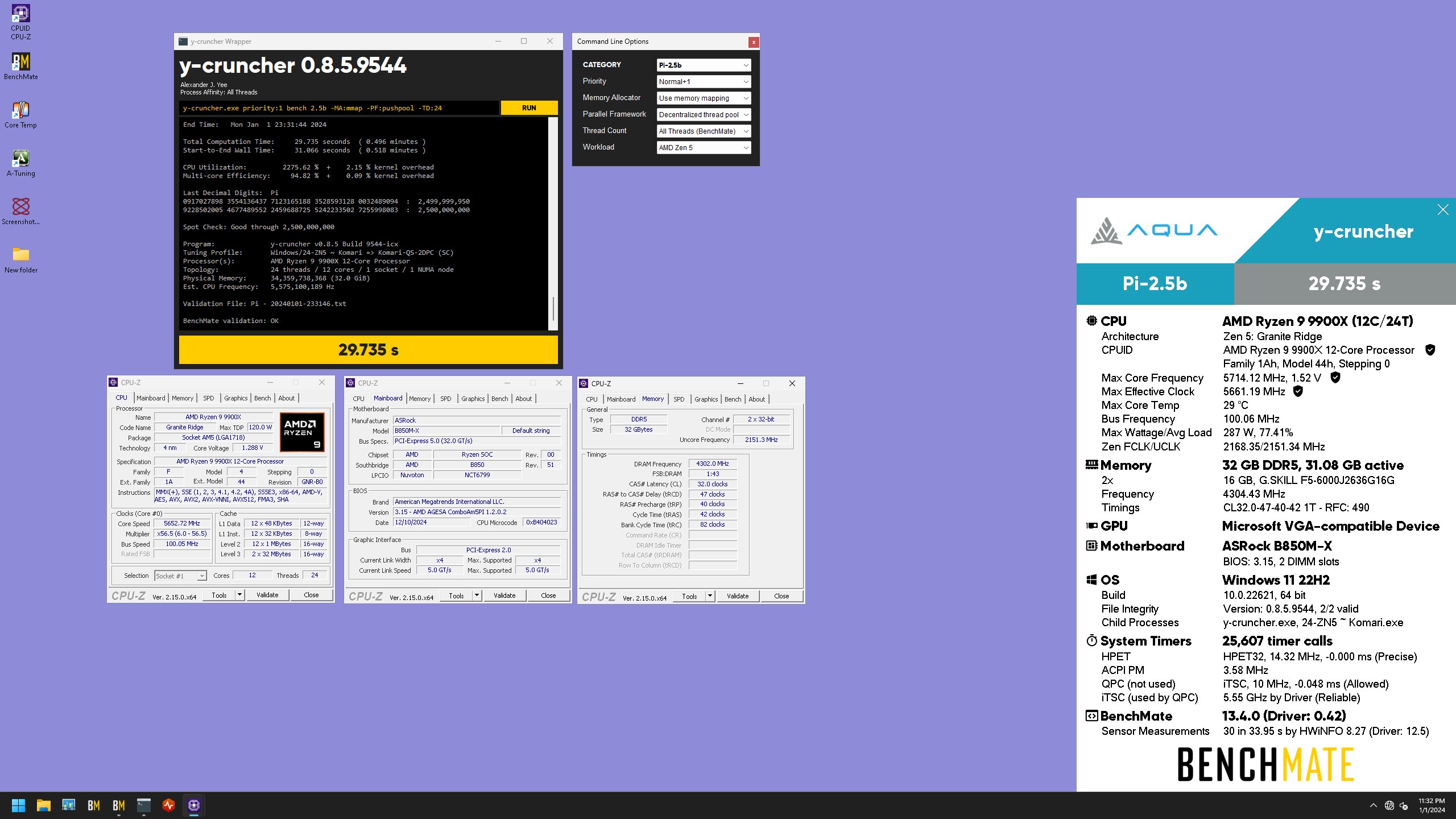This screenshot has width=1456, height=819.
Task: Click the y-cruncher command line field
Action: [x=339, y=108]
